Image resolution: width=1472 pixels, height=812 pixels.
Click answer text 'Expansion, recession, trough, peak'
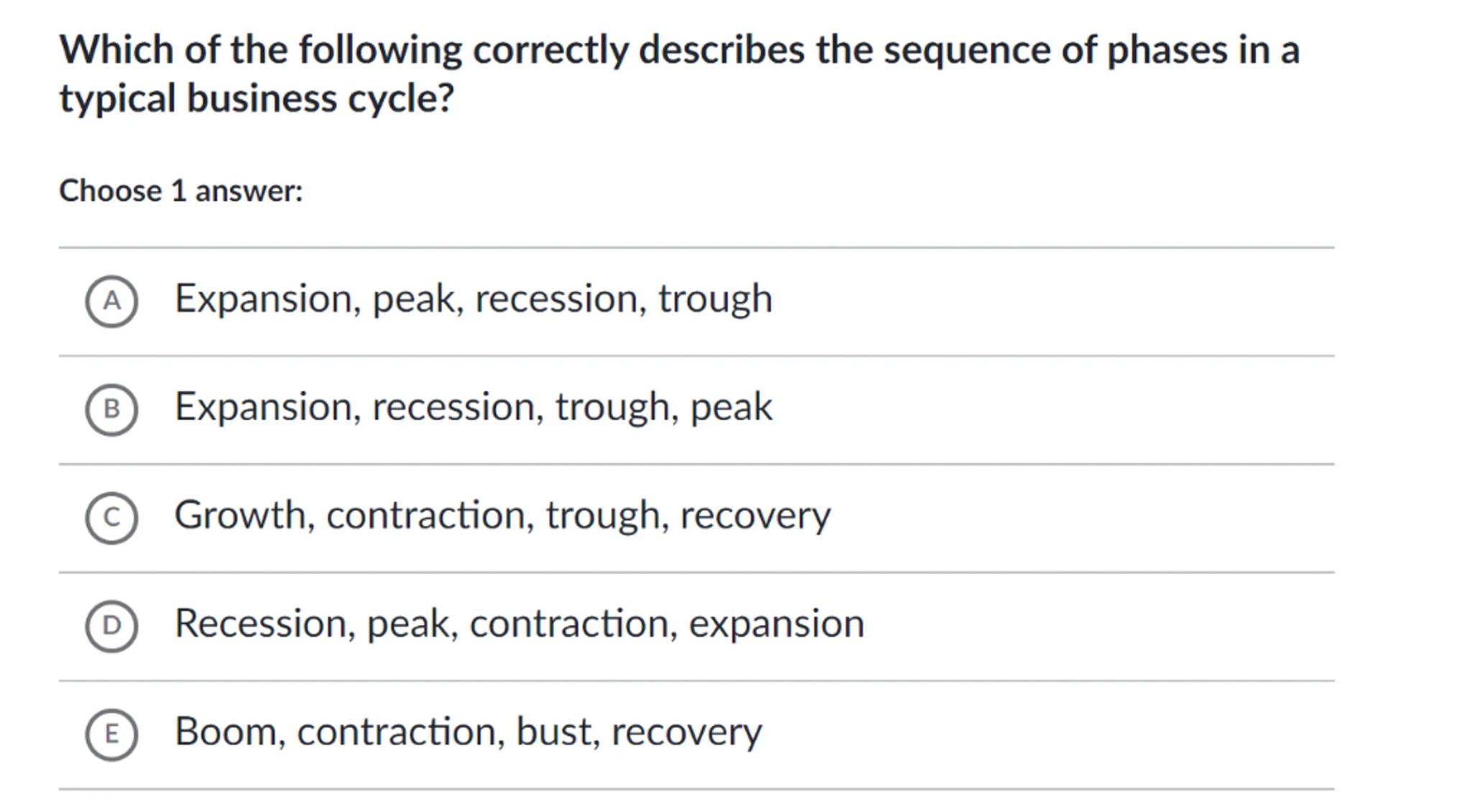tap(473, 407)
